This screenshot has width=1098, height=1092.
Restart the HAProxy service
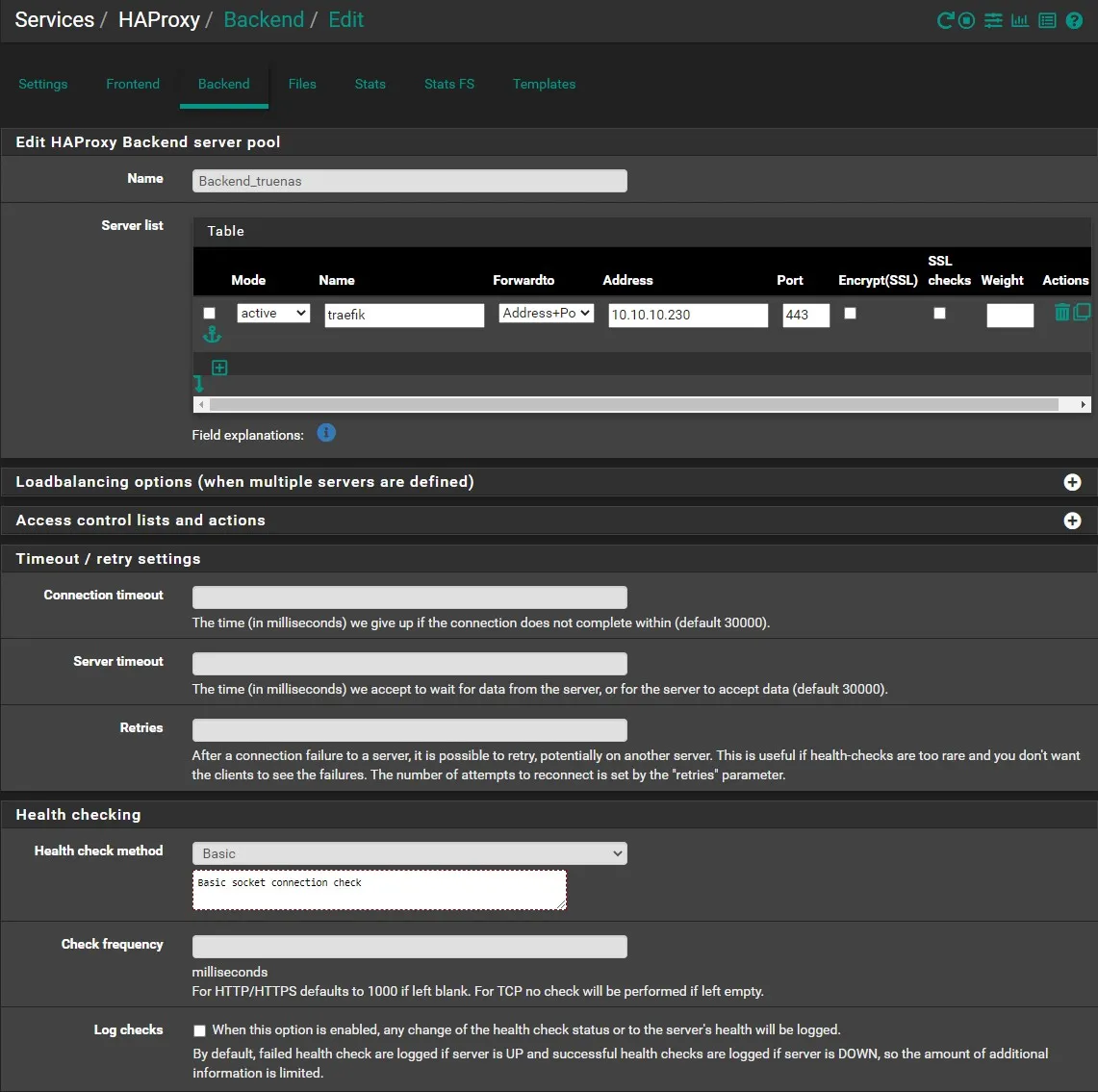click(x=946, y=20)
